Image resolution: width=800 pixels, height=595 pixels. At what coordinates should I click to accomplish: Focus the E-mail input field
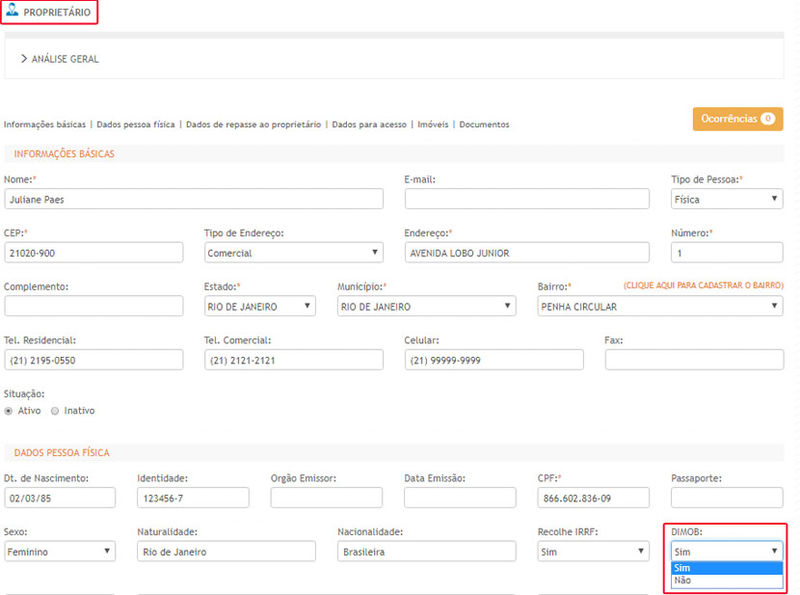(527, 199)
